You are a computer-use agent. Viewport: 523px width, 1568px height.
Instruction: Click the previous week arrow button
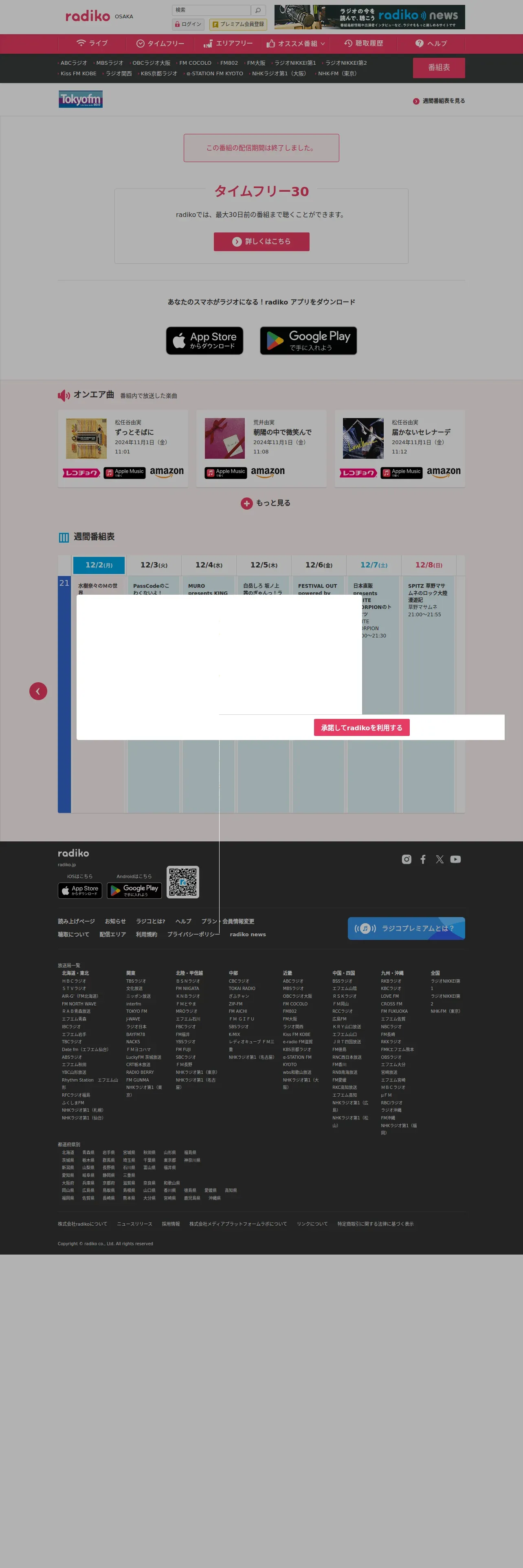tap(38, 691)
